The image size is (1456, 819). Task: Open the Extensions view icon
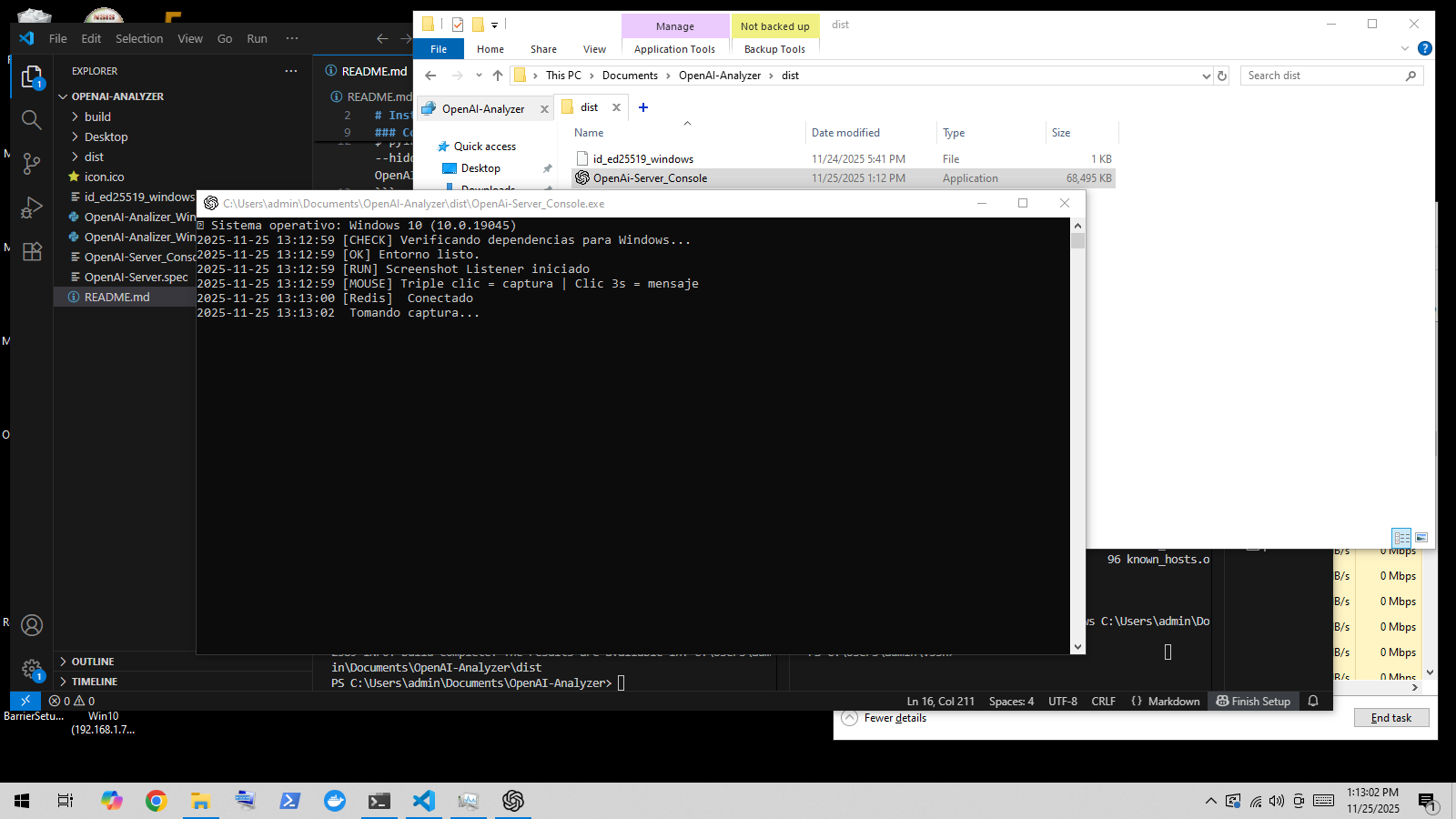[31, 252]
